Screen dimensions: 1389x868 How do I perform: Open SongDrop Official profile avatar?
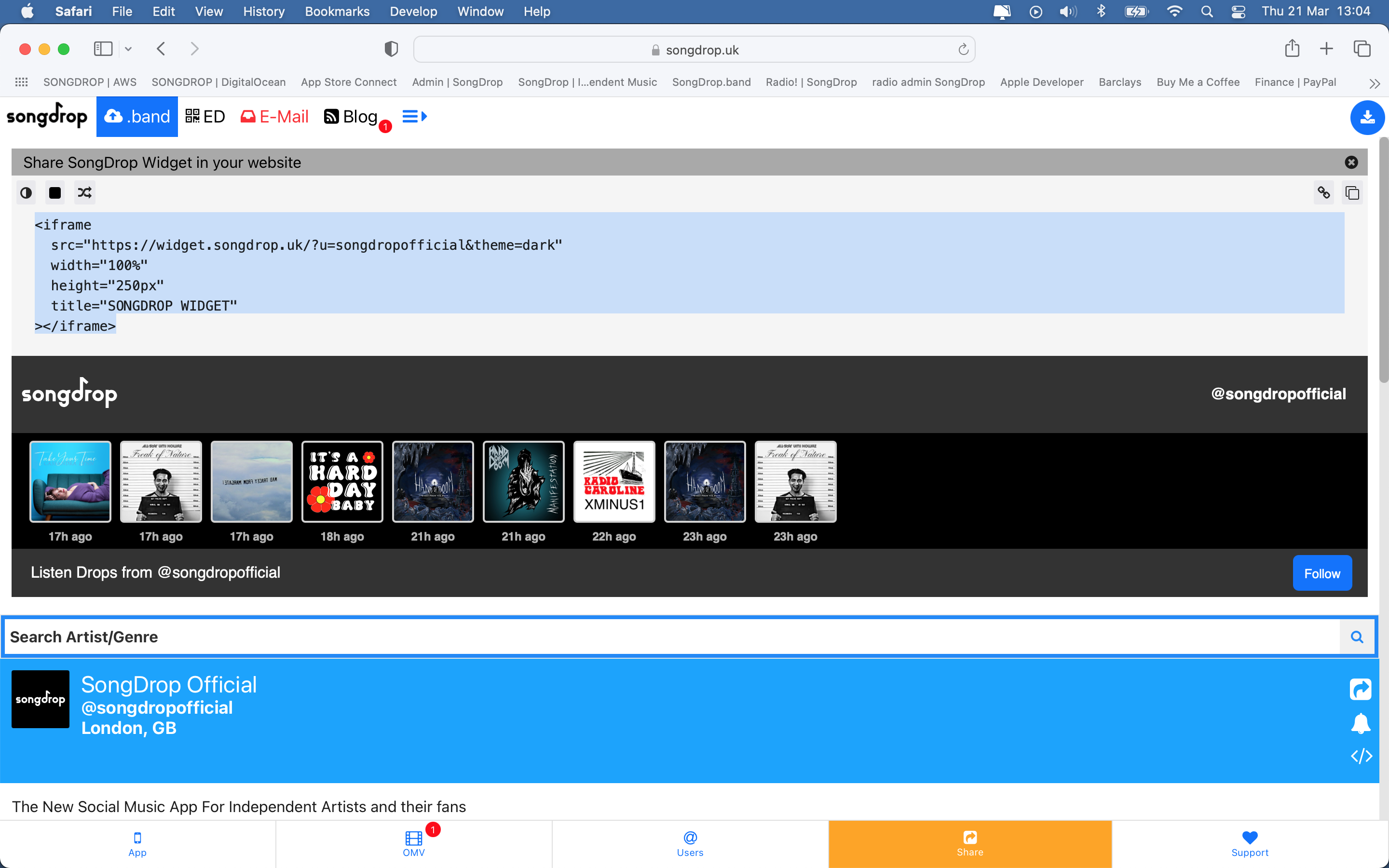(40, 699)
